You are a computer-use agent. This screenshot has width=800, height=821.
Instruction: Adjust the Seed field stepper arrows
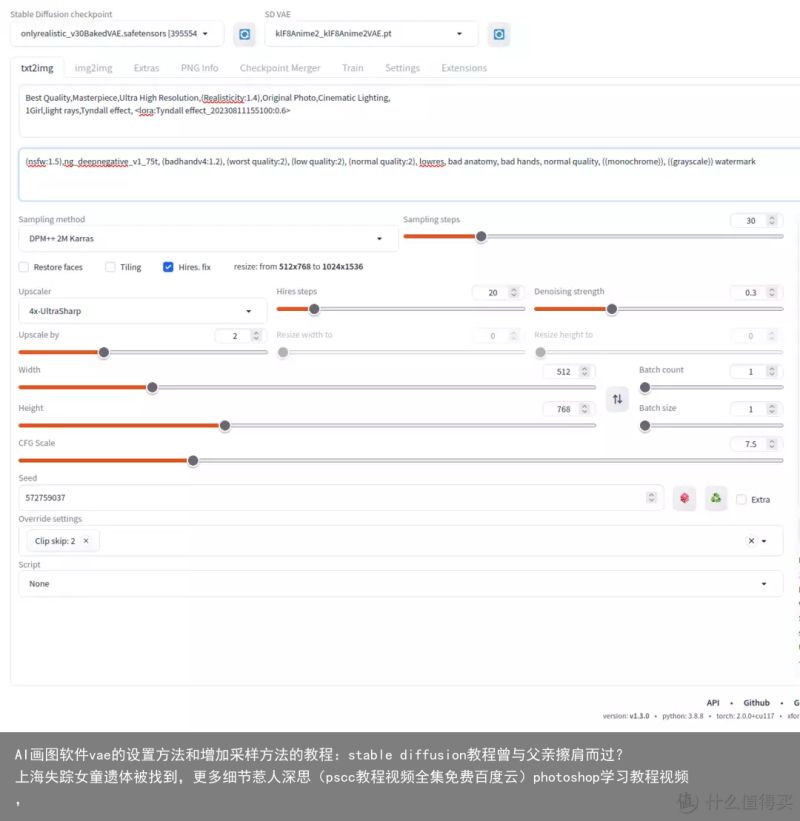point(651,497)
